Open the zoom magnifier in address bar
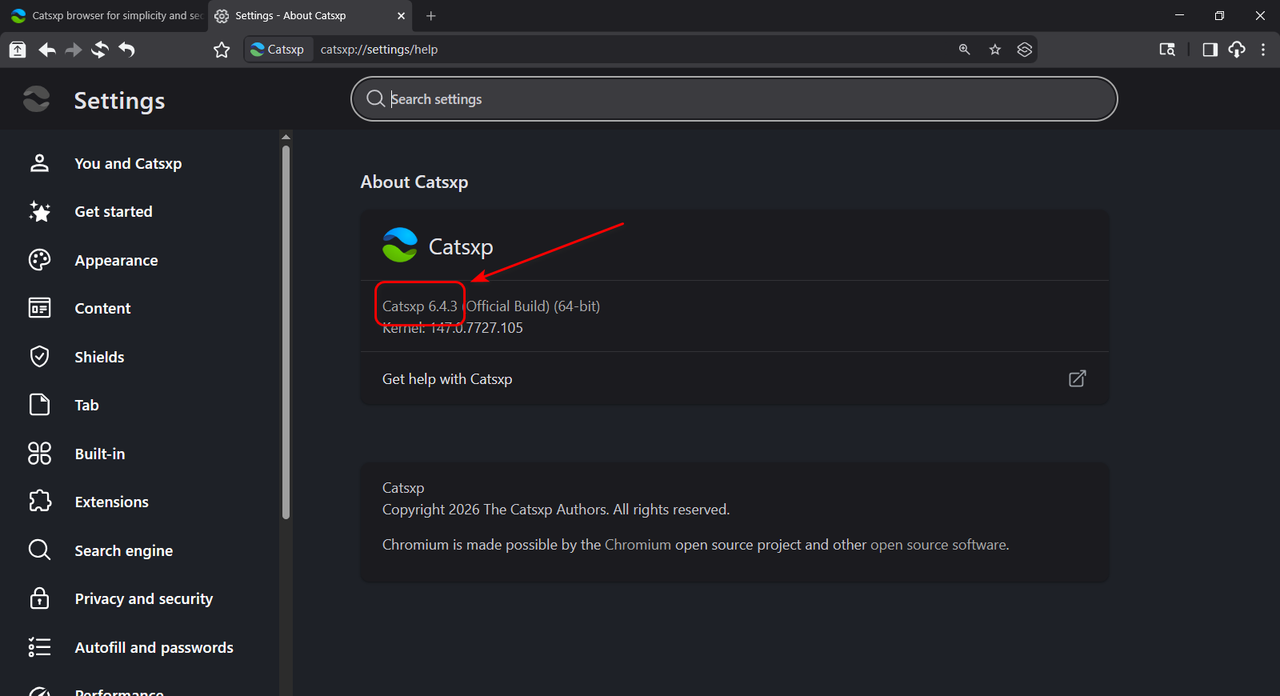Image resolution: width=1280 pixels, height=696 pixels. pyautogui.click(x=964, y=49)
